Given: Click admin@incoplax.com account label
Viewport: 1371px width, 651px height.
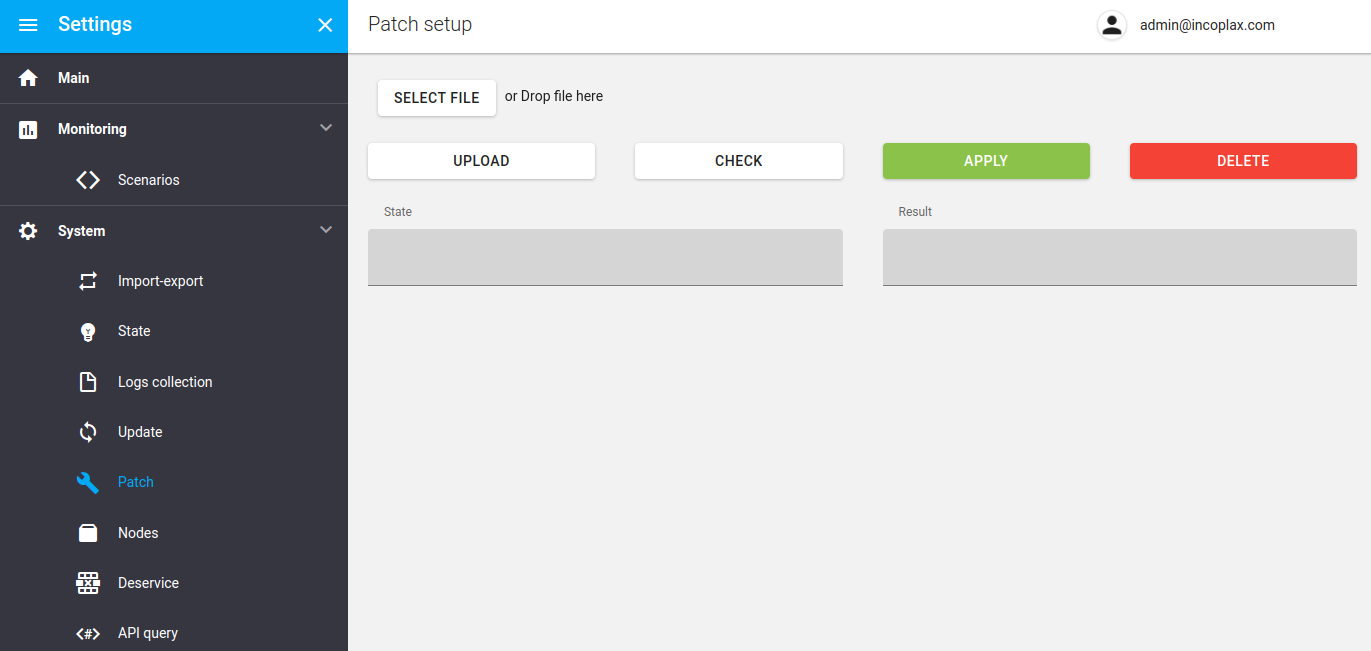Looking at the screenshot, I should pyautogui.click(x=1207, y=26).
